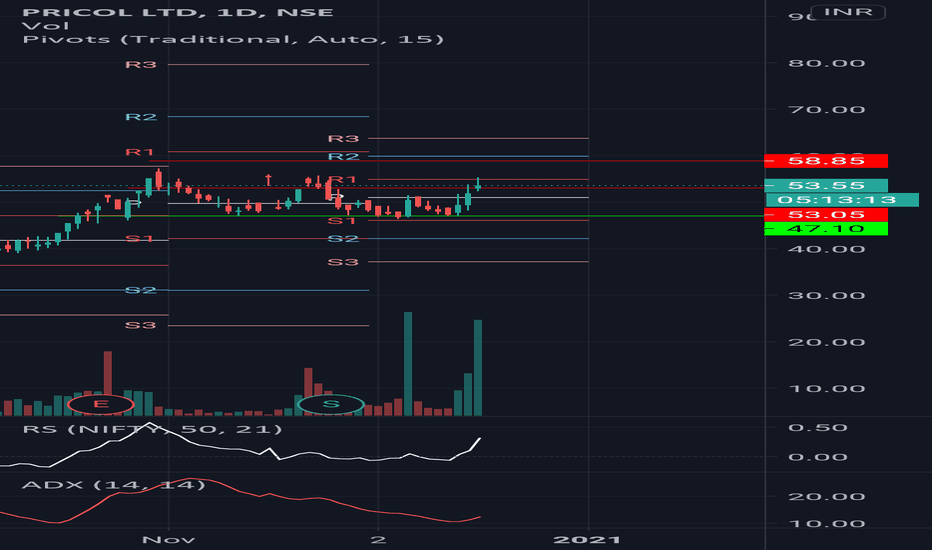Open Pivots (Traditional, Auto, 15) indicator legend

(233, 40)
